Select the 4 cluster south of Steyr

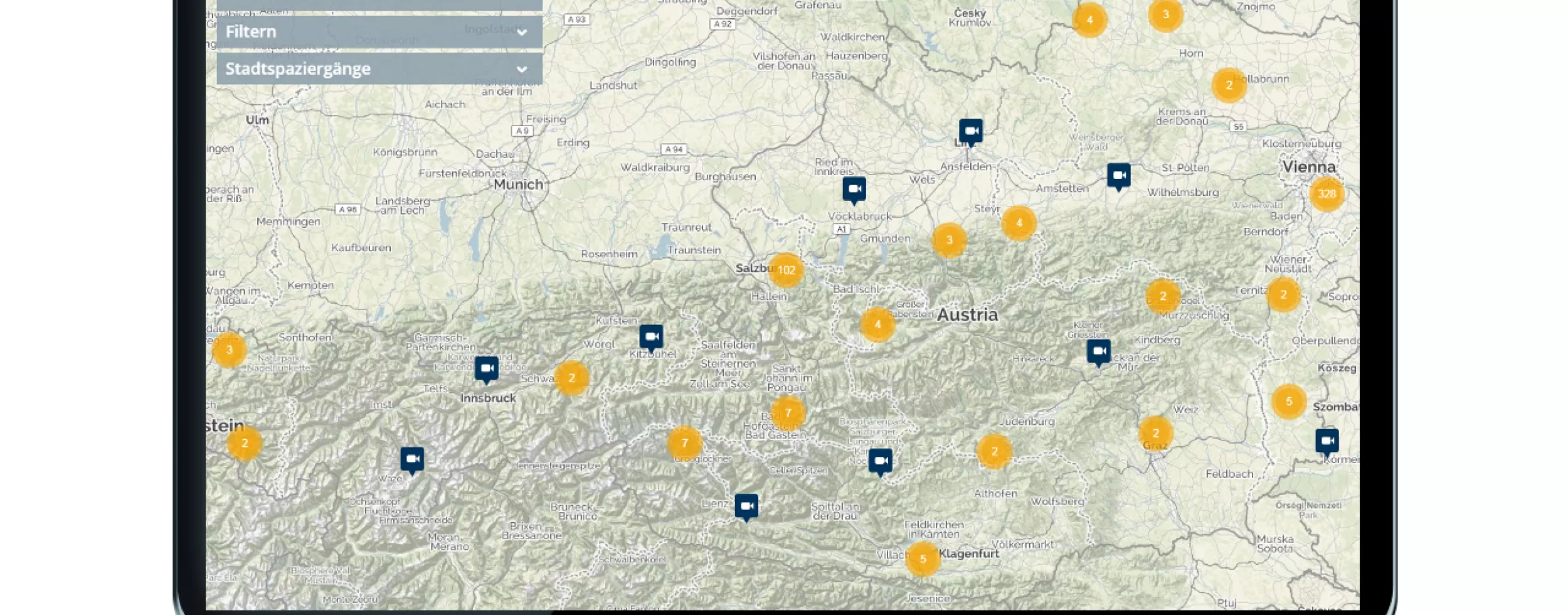1020,222
